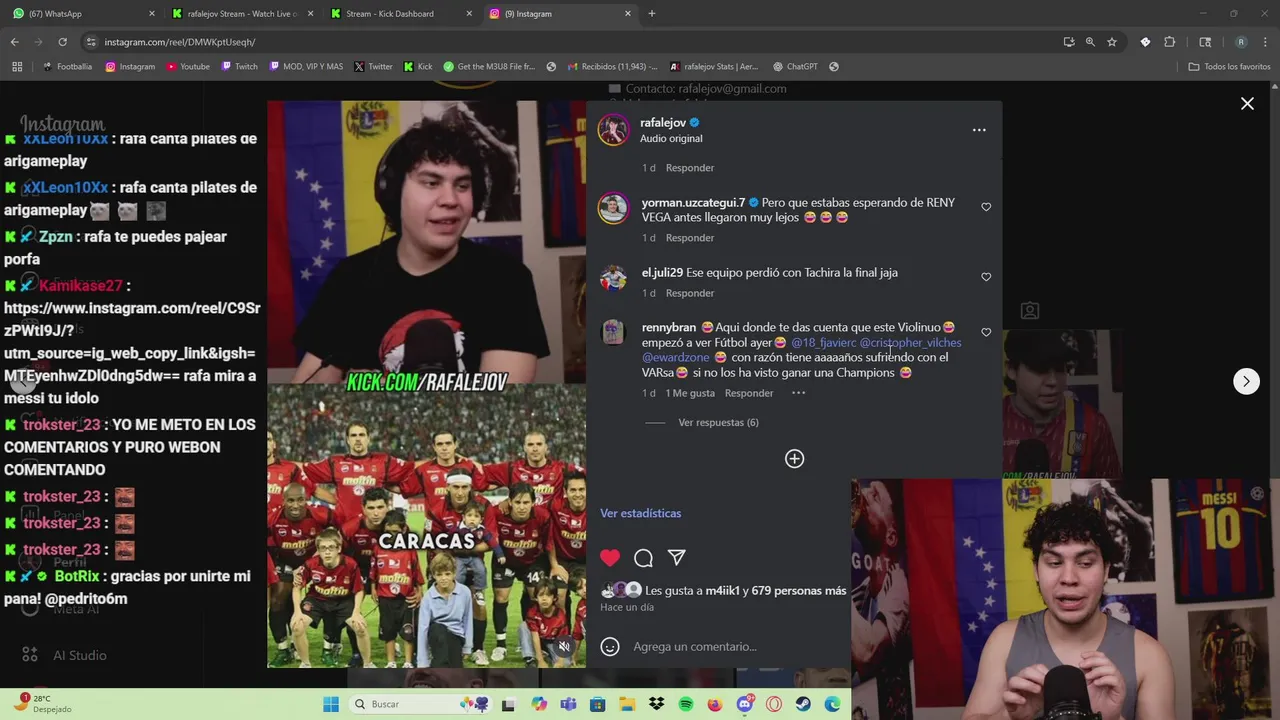Image resolution: width=1280 pixels, height=720 pixels.
Task: Switch to the Stream - Kick Dashboard tab
Action: pyautogui.click(x=401, y=14)
